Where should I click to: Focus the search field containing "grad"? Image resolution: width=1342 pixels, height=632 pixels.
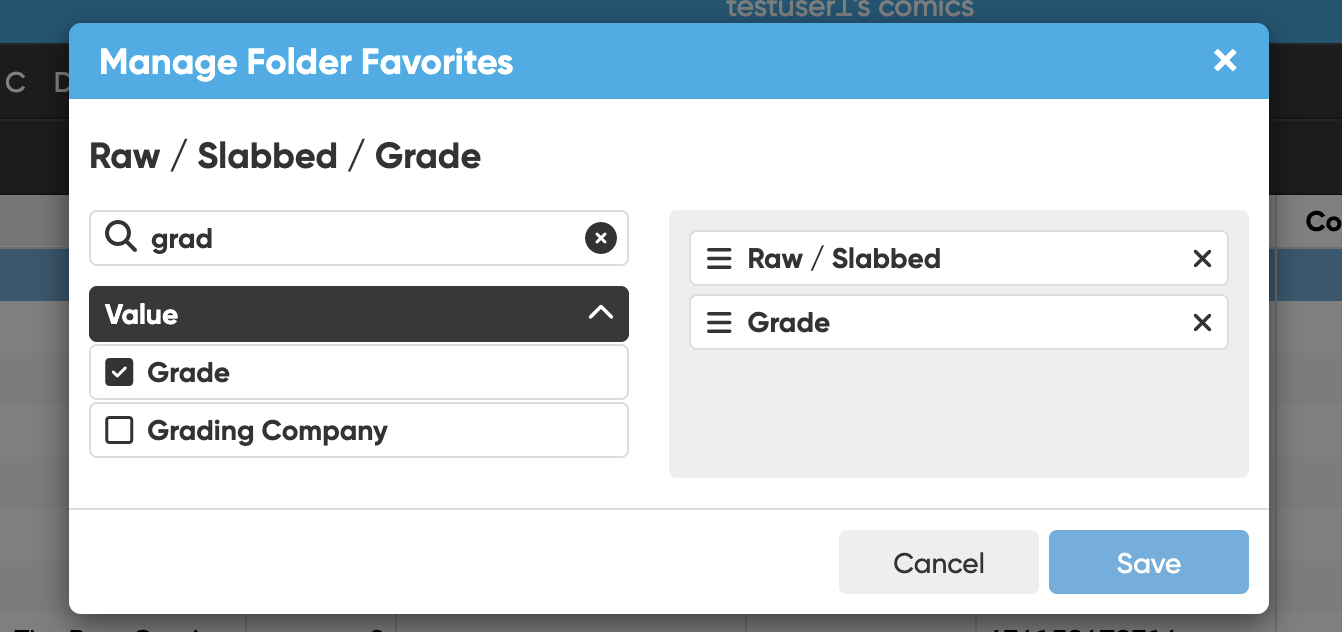pos(360,238)
